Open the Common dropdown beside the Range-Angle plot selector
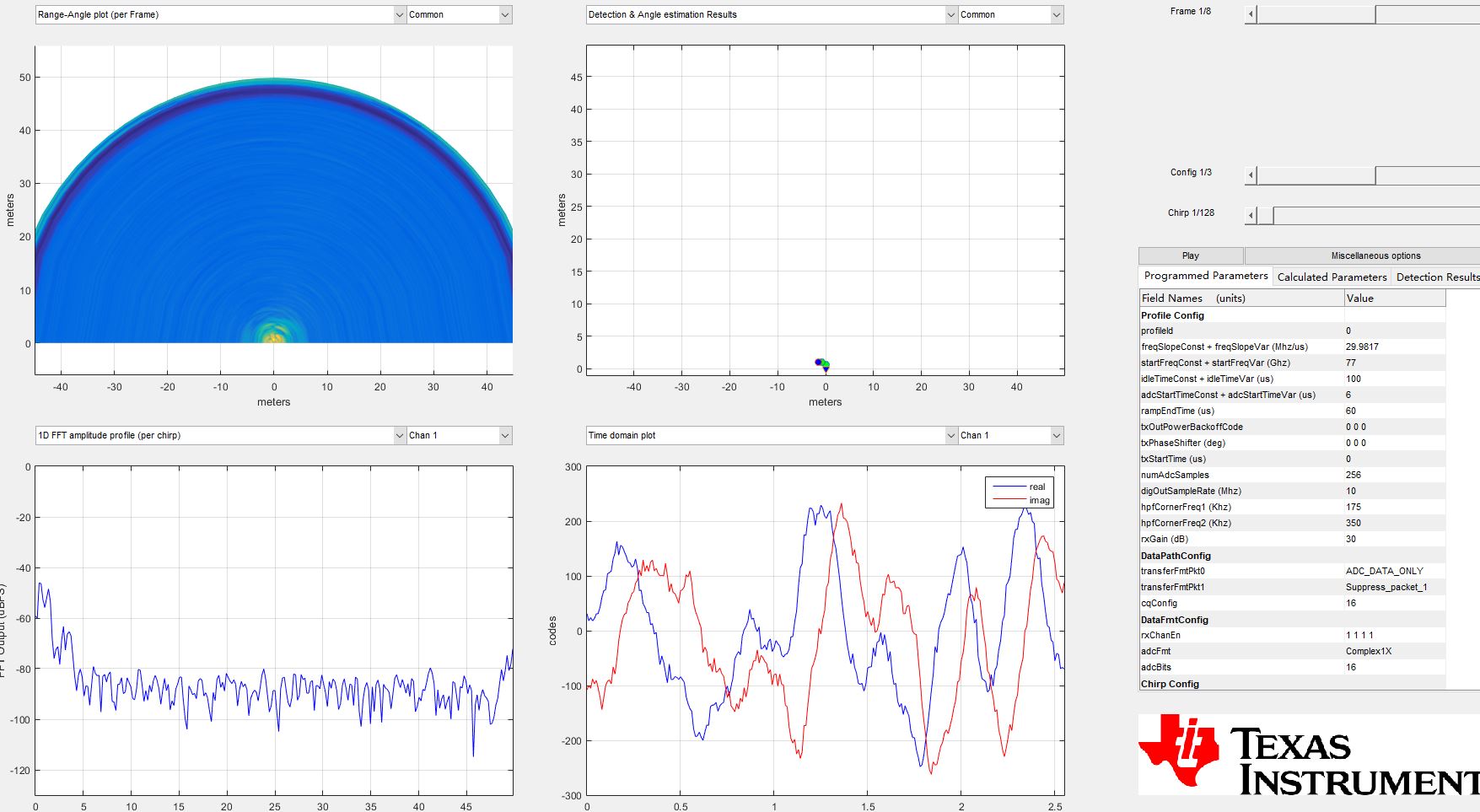1480x812 pixels. click(x=459, y=14)
